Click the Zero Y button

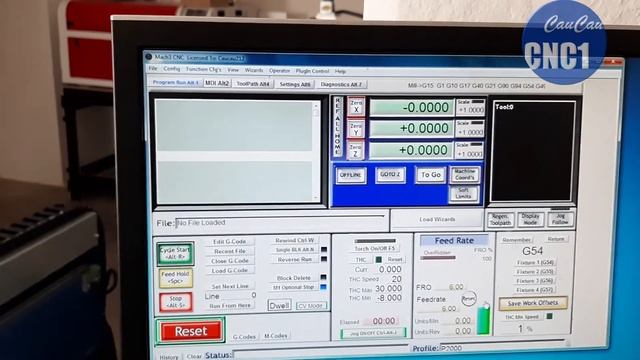[x=356, y=129]
